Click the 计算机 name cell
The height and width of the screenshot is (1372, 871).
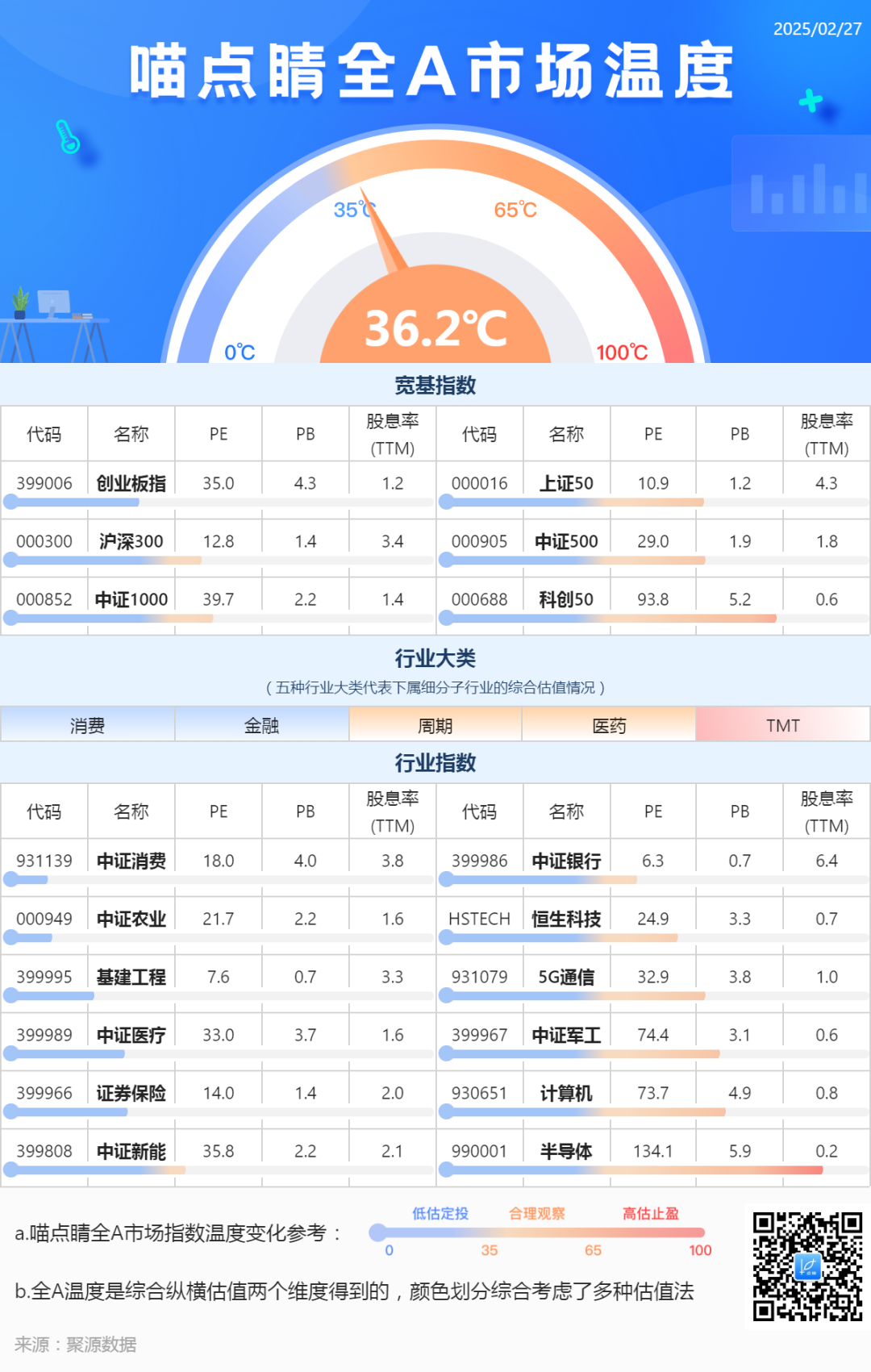click(x=566, y=1093)
